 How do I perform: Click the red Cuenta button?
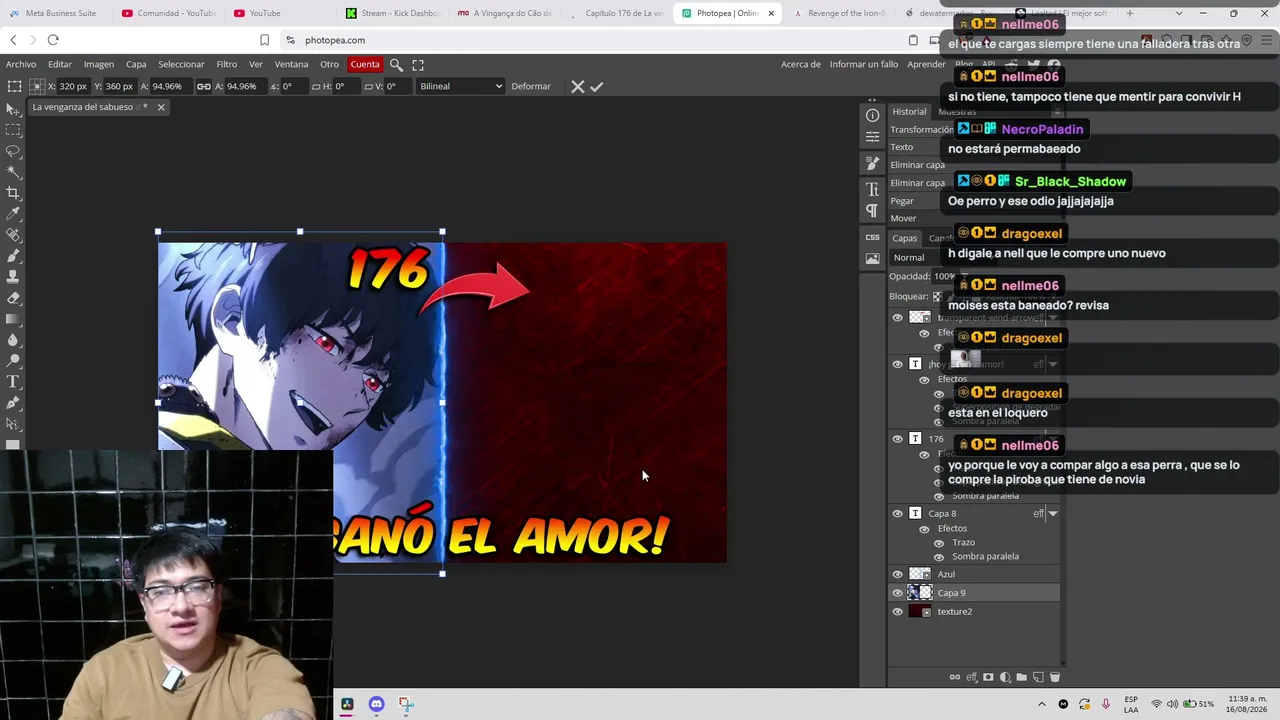(365, 64)
